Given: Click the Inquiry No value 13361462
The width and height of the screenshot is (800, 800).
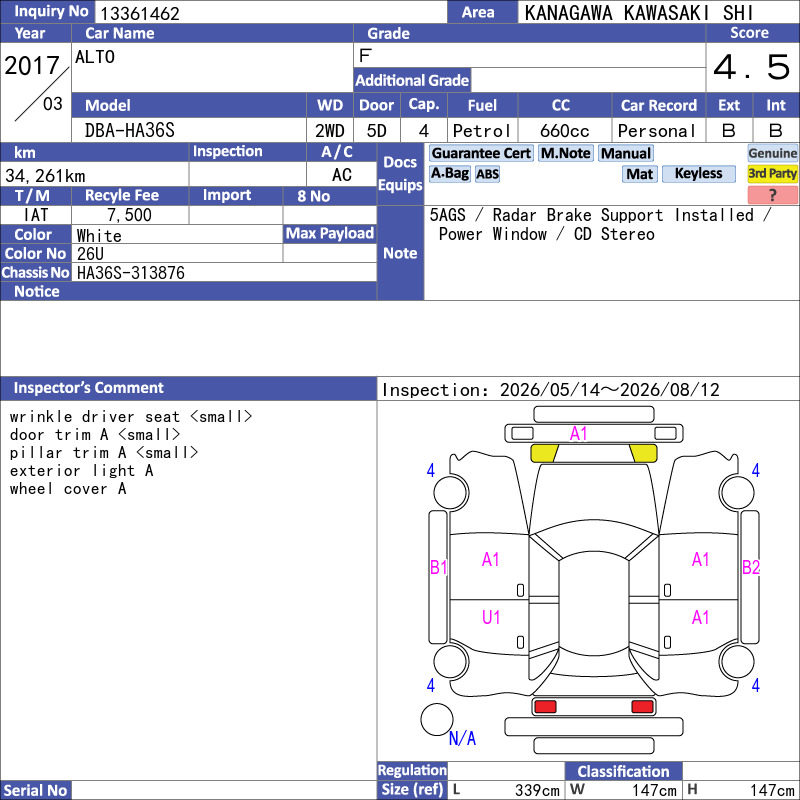Looking at the screenshot, I should click(x=140, y=13).
